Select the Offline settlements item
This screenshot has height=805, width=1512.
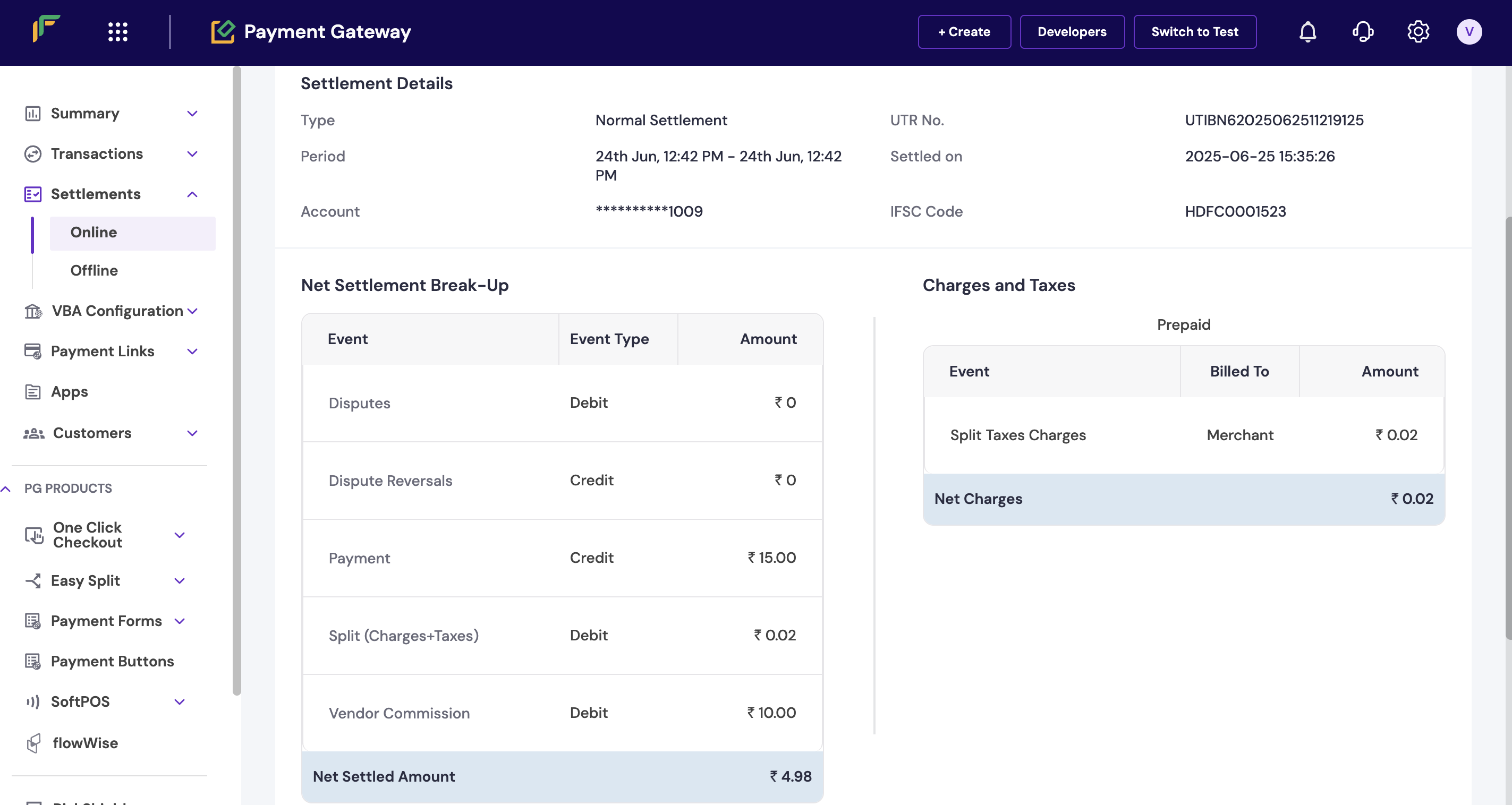point(94,270)
